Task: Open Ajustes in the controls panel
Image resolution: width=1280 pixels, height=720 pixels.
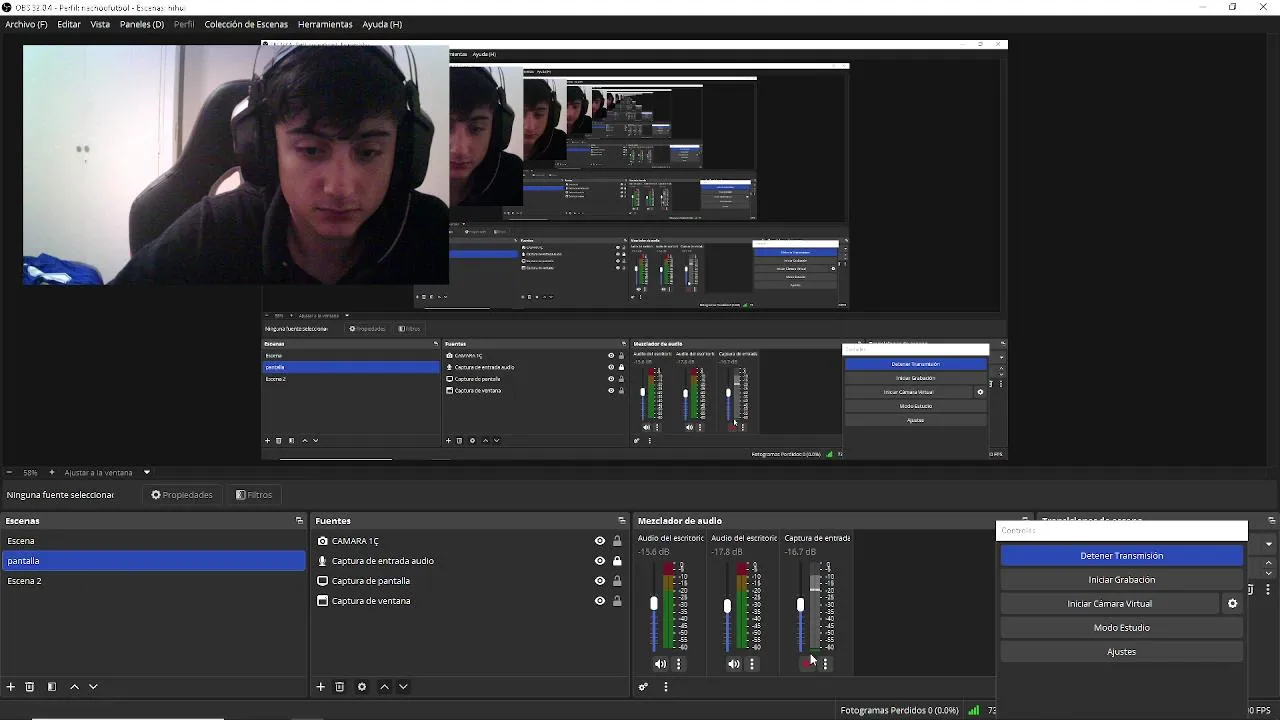Action: 1122,652
